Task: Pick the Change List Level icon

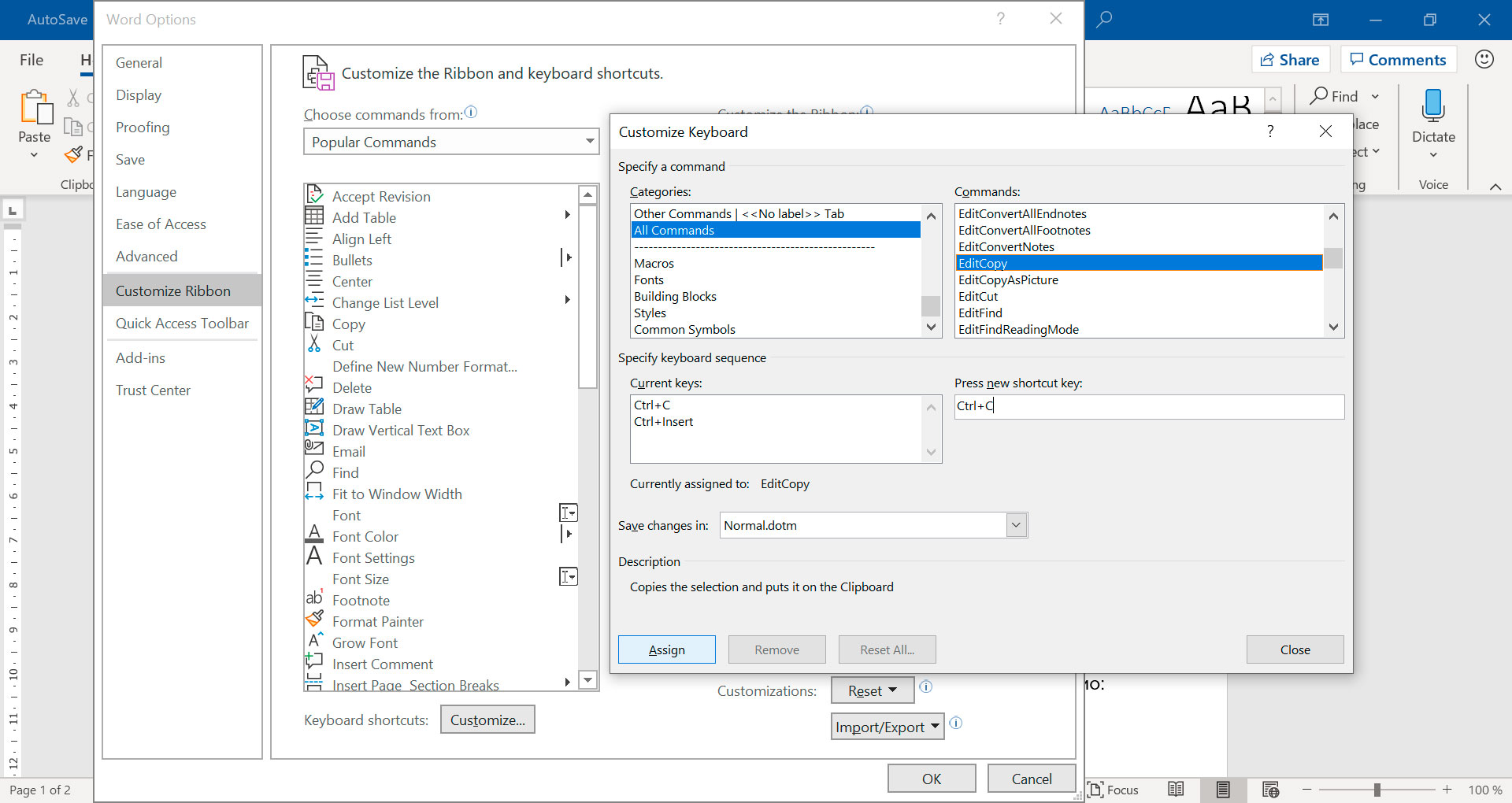Action: click(x=314, y=302)
